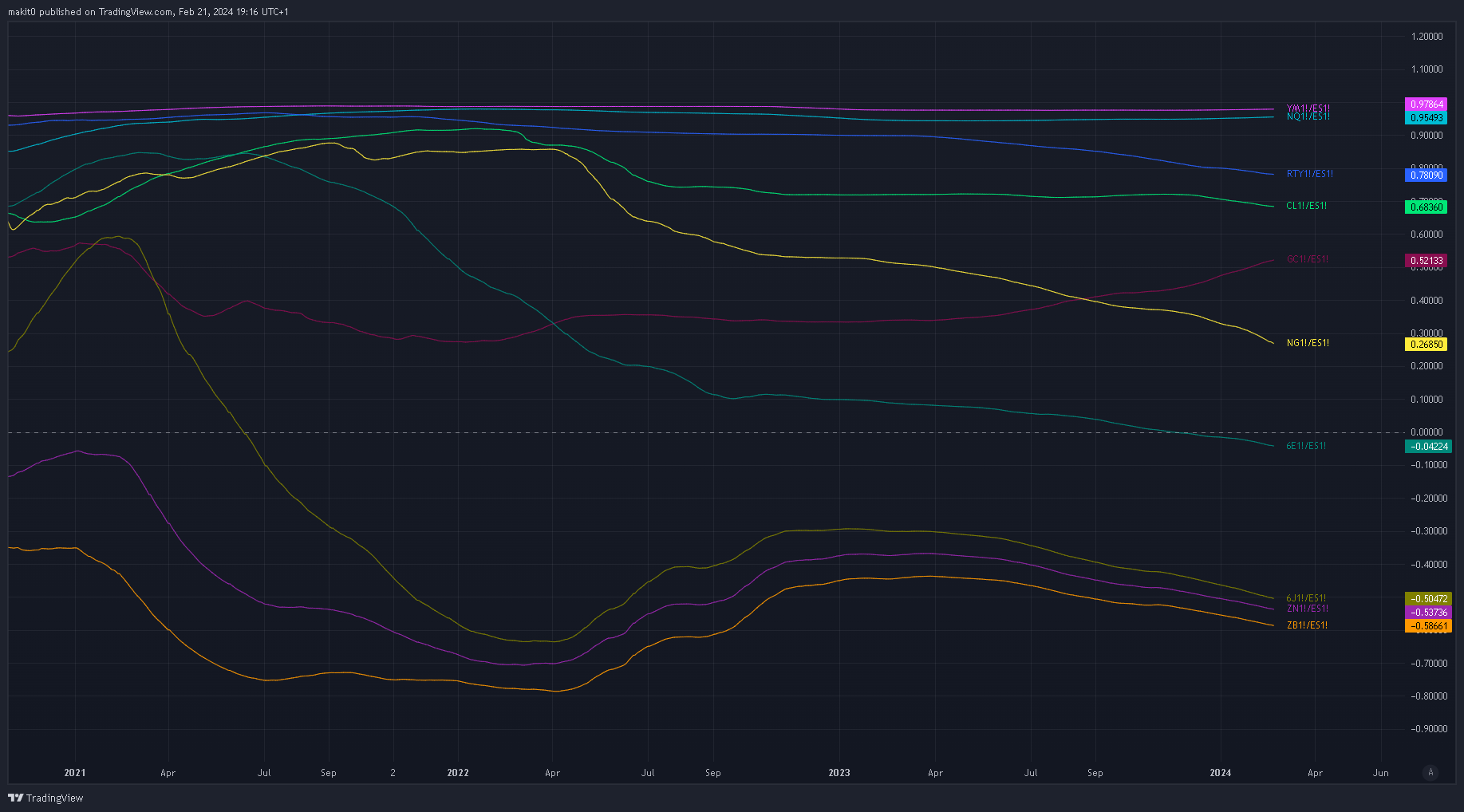Click the 2023 time axis label

[x=839, y=773]
